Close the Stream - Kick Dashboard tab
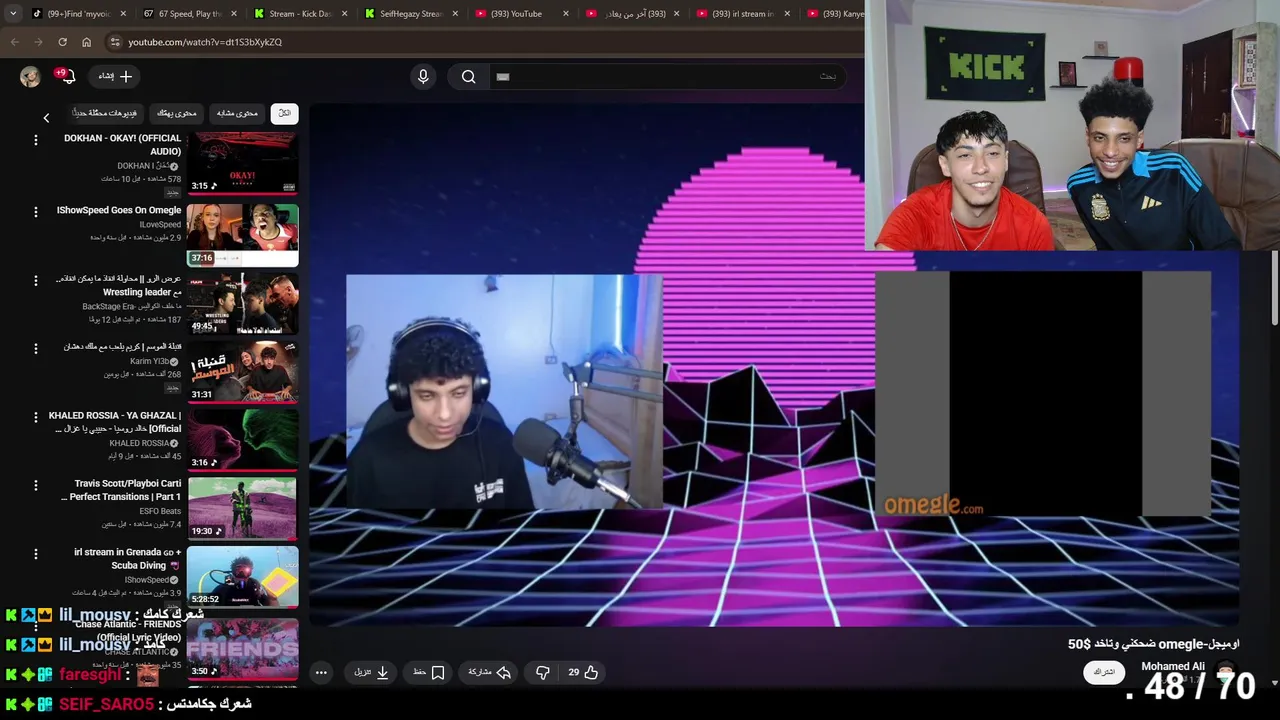Screen dimensions: 1280x720 [x=345, y=14]
